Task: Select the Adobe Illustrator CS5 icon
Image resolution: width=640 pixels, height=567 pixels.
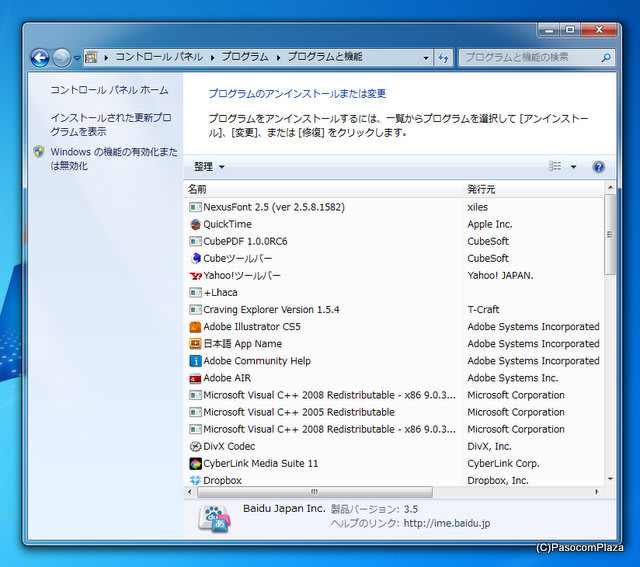Action: (x=195, y=327)
